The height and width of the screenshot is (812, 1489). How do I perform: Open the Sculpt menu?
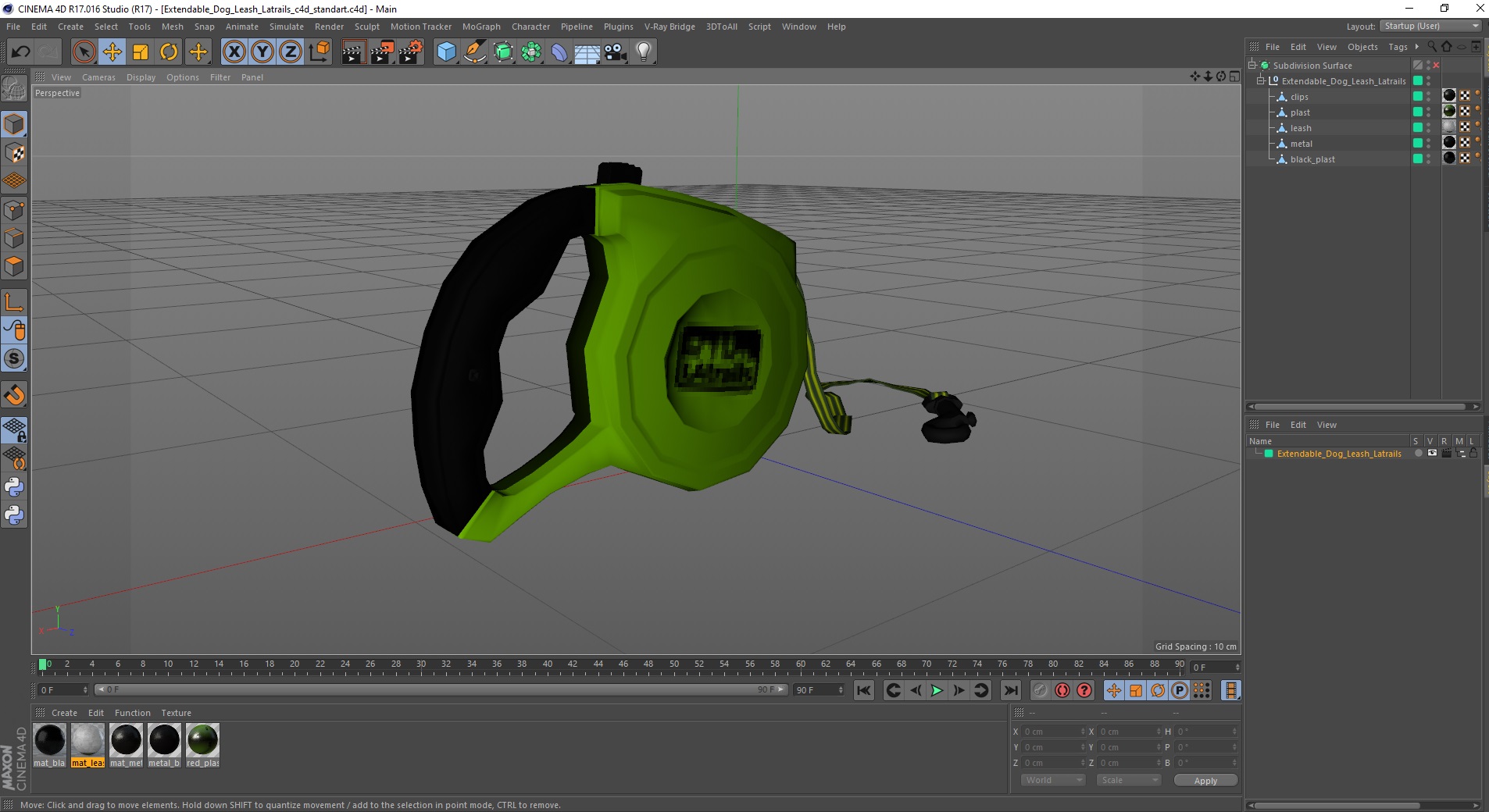pyautogui.click(x=366, y=27)
